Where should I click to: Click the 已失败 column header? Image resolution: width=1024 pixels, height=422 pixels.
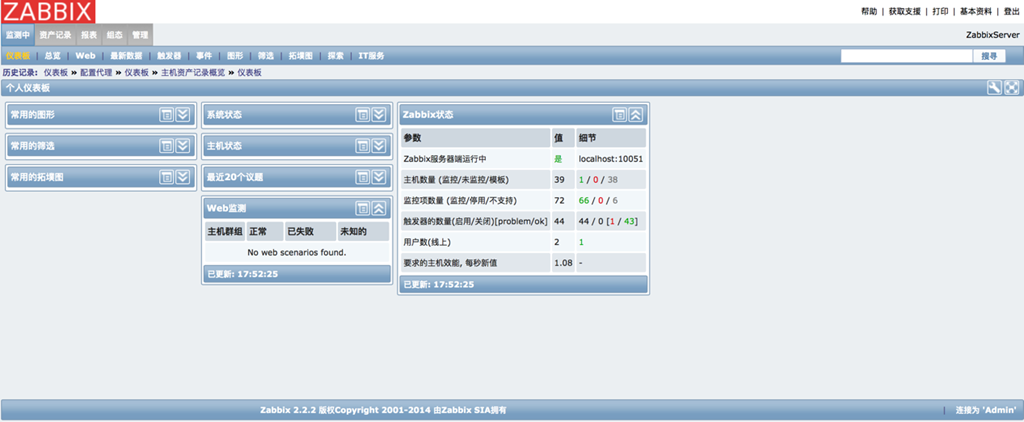310,231
